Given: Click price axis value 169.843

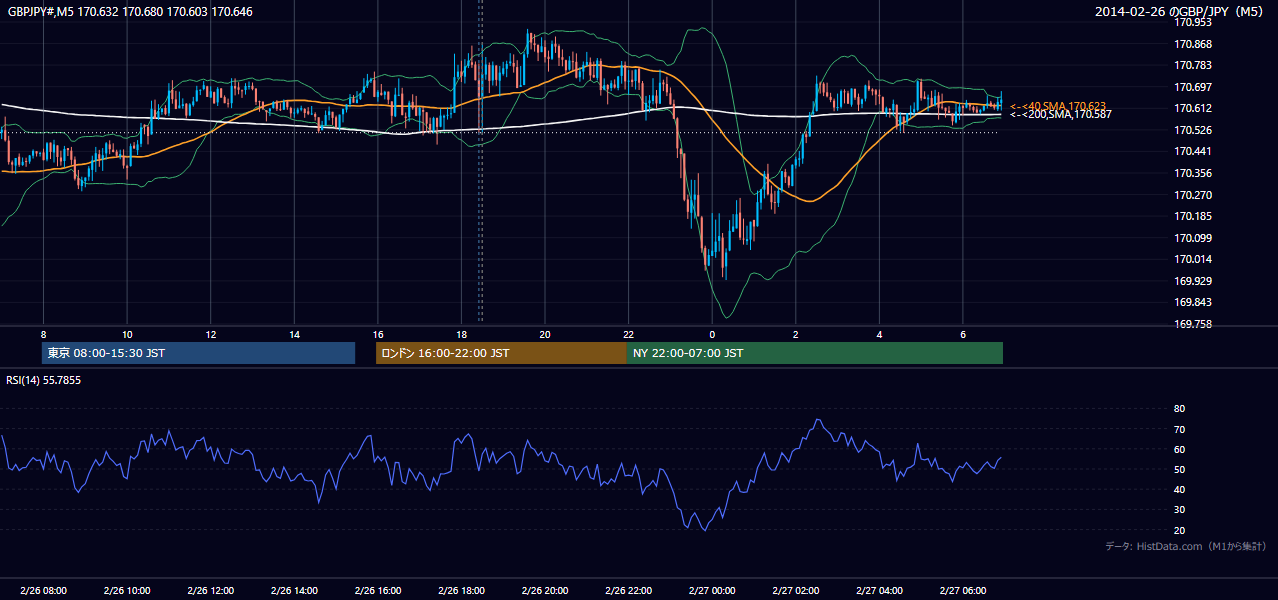Looking at the screenshot, I should pyautogui.click(x=1193, y=303).
